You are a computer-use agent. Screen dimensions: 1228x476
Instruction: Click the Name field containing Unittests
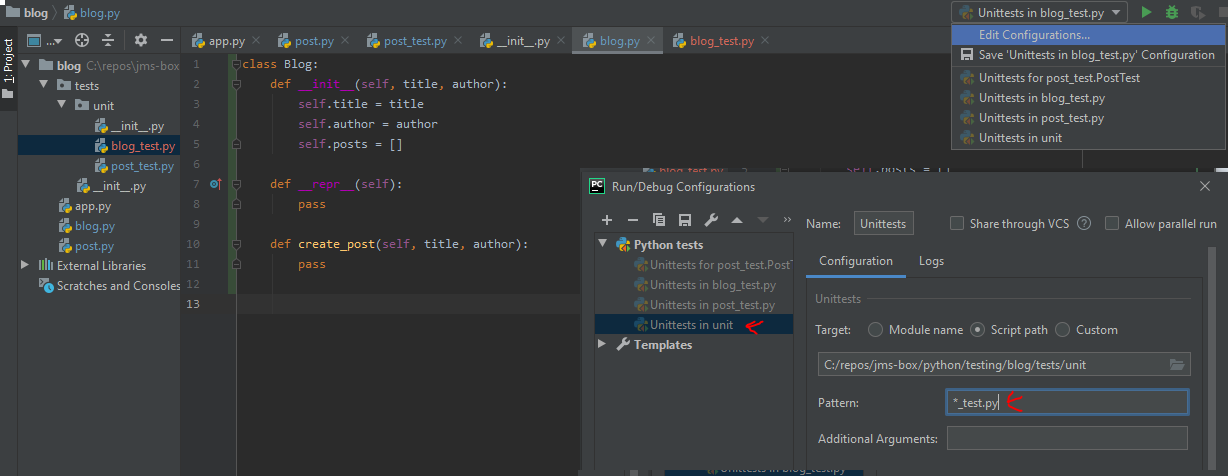coord(884,224)
